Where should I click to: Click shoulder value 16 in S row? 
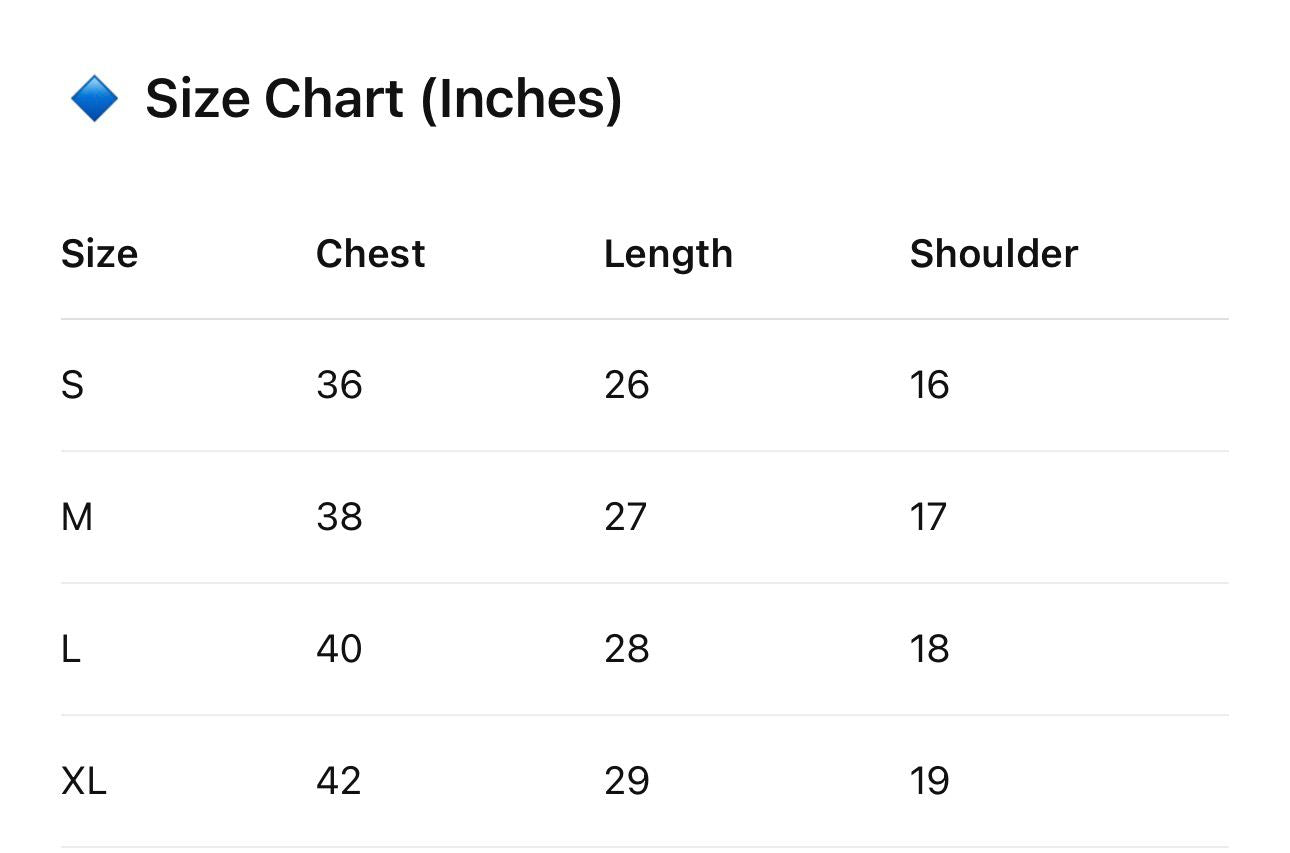[929, 385]
